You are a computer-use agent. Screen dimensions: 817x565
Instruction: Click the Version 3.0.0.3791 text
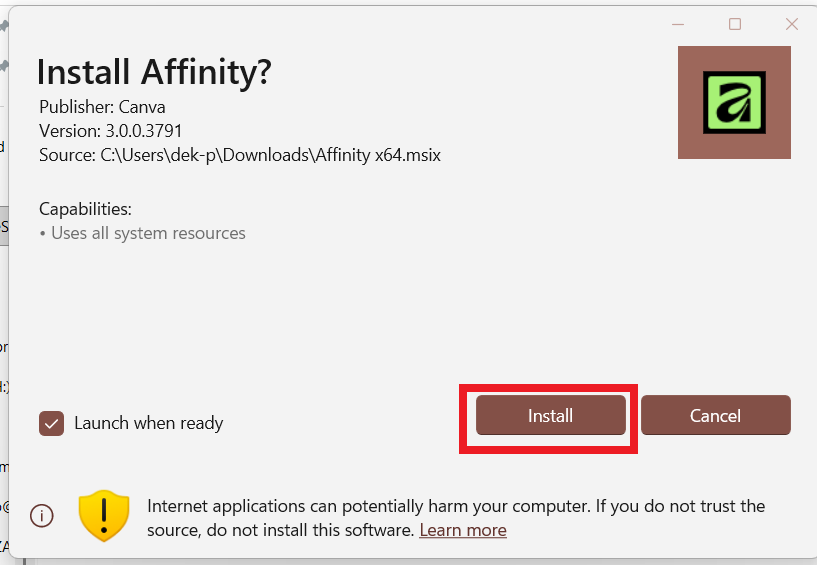[110, 130]
